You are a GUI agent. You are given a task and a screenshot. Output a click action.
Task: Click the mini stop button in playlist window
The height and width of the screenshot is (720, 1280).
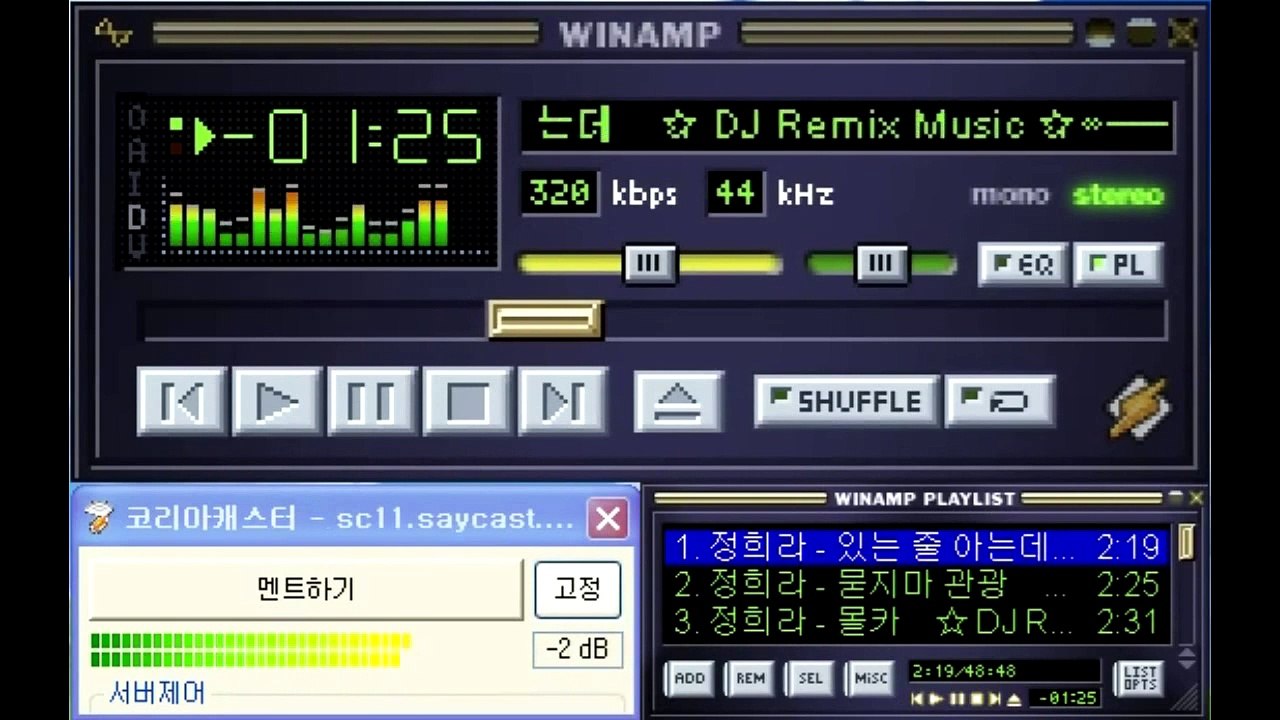coord(975,699)
